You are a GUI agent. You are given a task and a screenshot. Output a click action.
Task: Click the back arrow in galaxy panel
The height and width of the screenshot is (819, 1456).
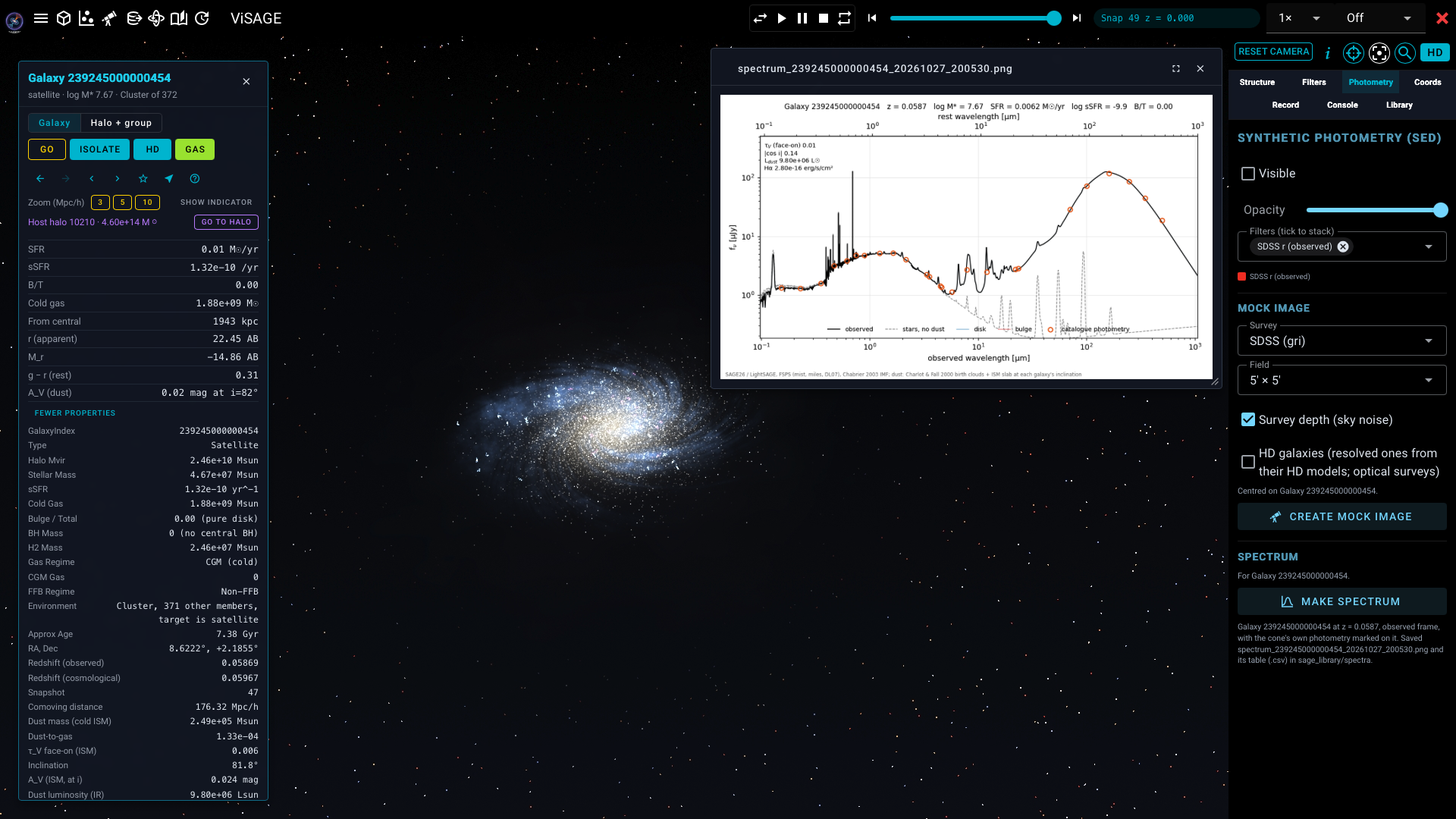click(40, 179)
